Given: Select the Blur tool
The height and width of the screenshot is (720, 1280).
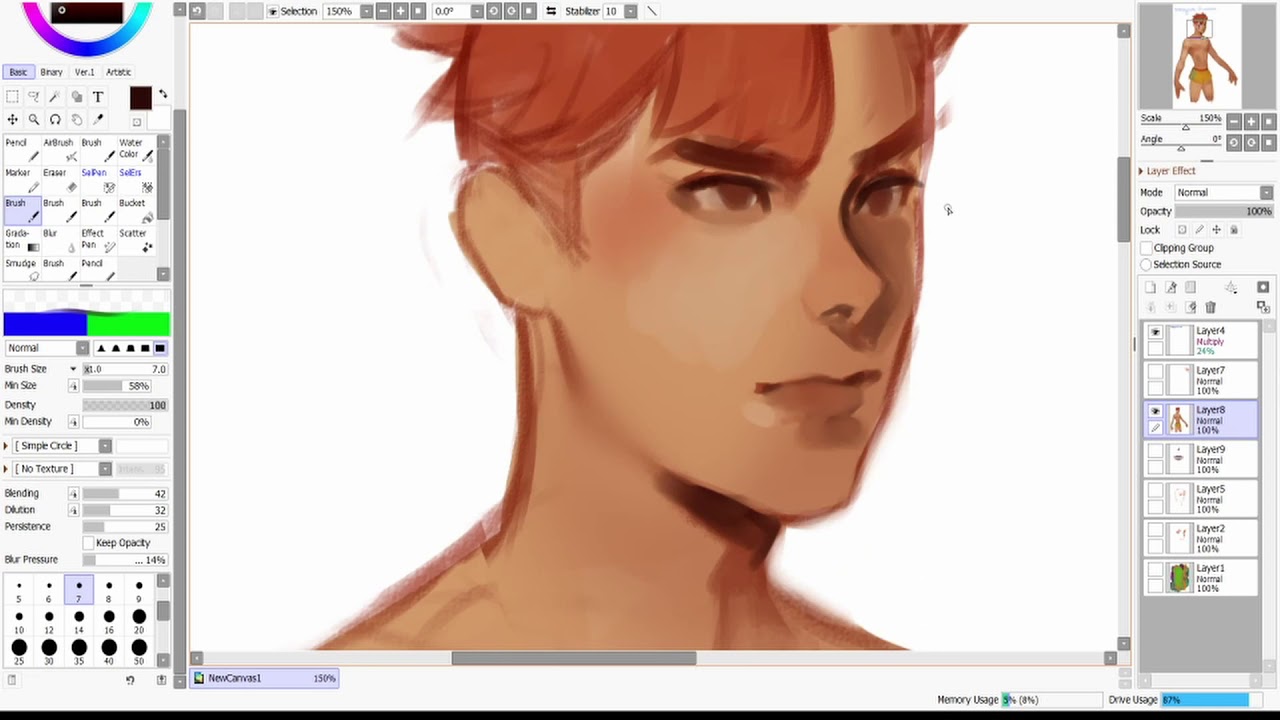Looking at the screenshot, I should click(58, 240).
